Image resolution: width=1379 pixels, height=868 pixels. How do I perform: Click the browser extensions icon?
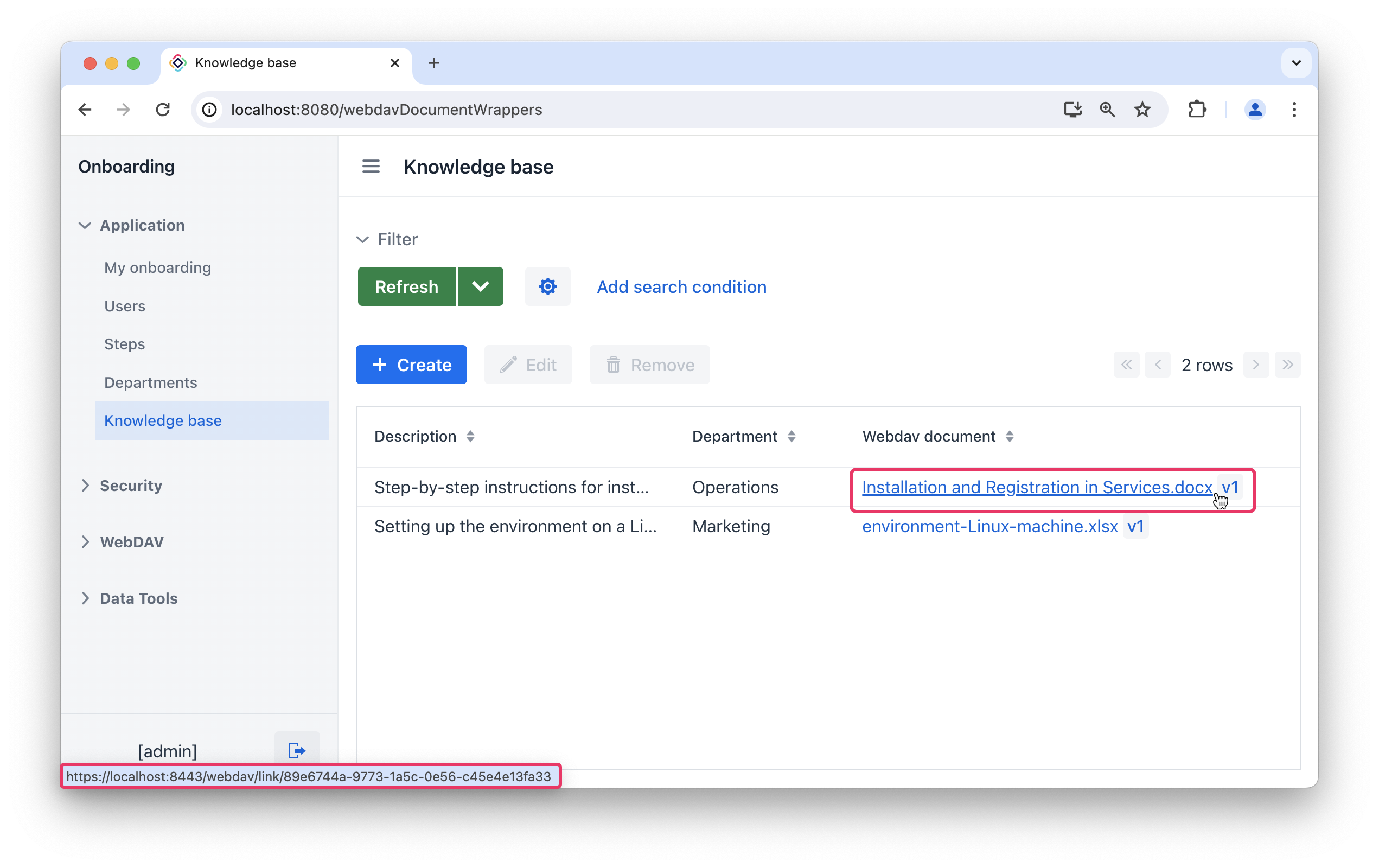click(x=1197, y=109)
